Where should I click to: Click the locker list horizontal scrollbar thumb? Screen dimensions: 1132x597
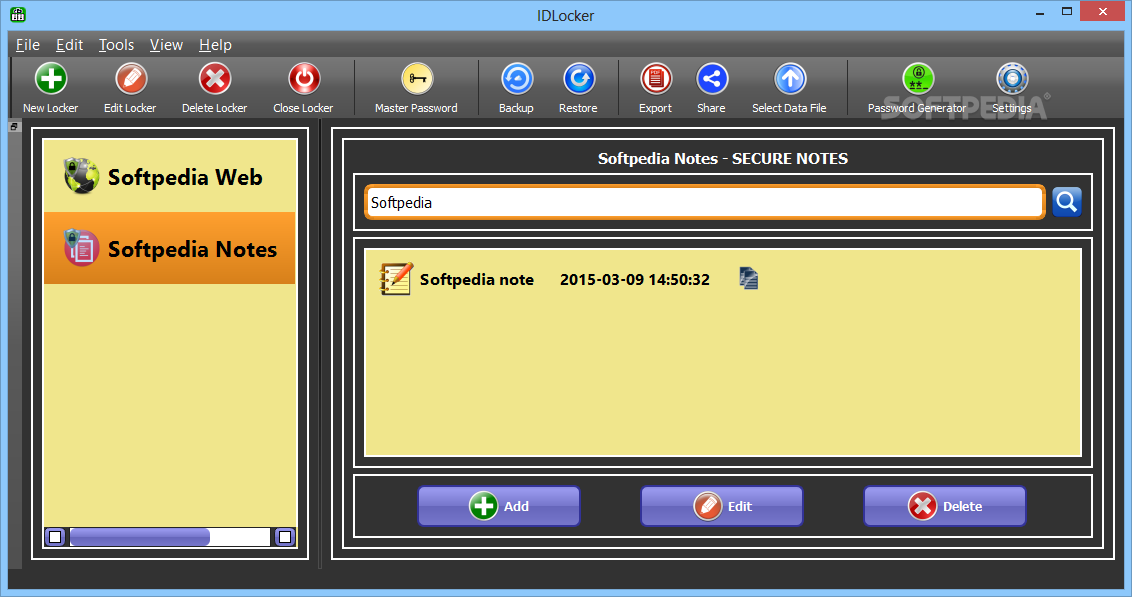click(x=140, y=536)
